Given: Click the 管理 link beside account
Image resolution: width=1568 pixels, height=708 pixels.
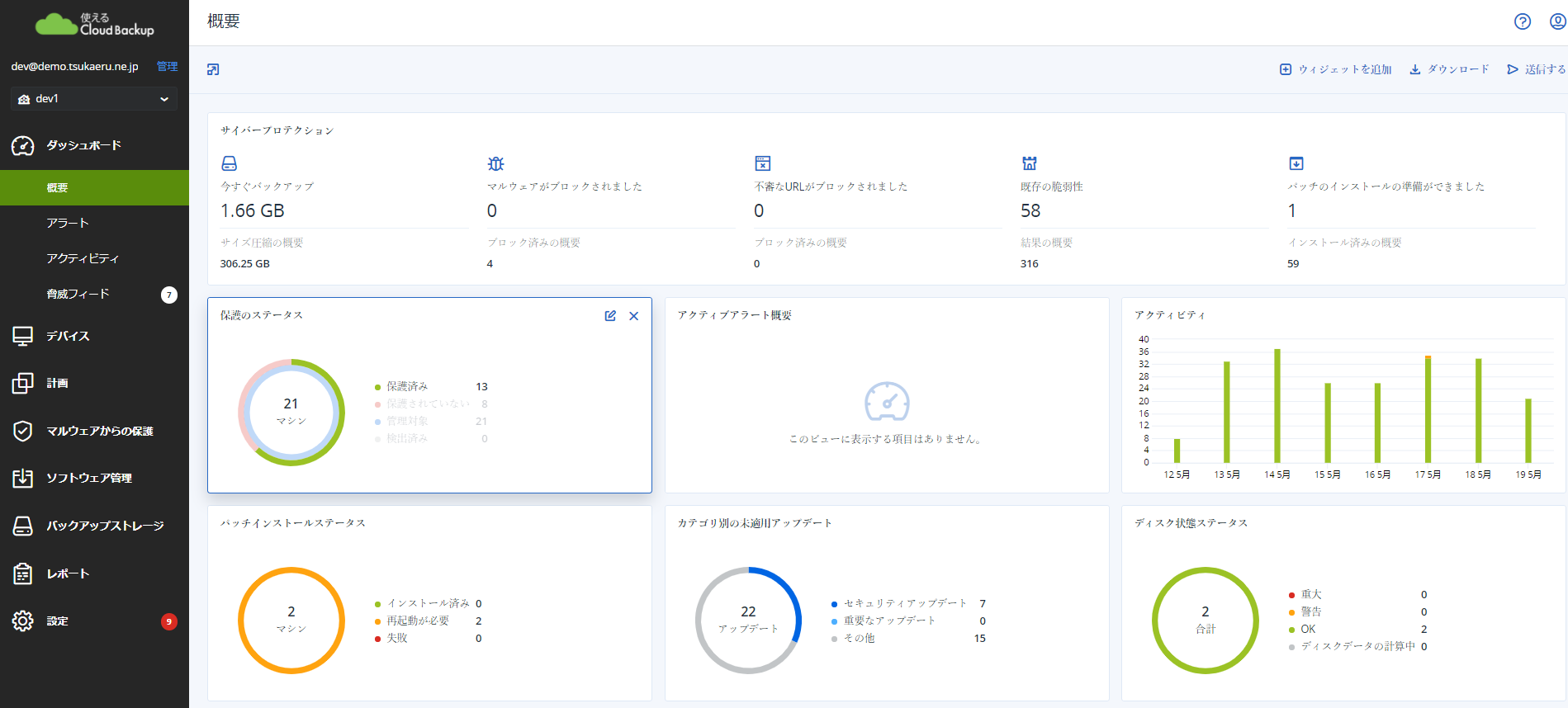Looking at the screenshot, I should coord(167,66).
